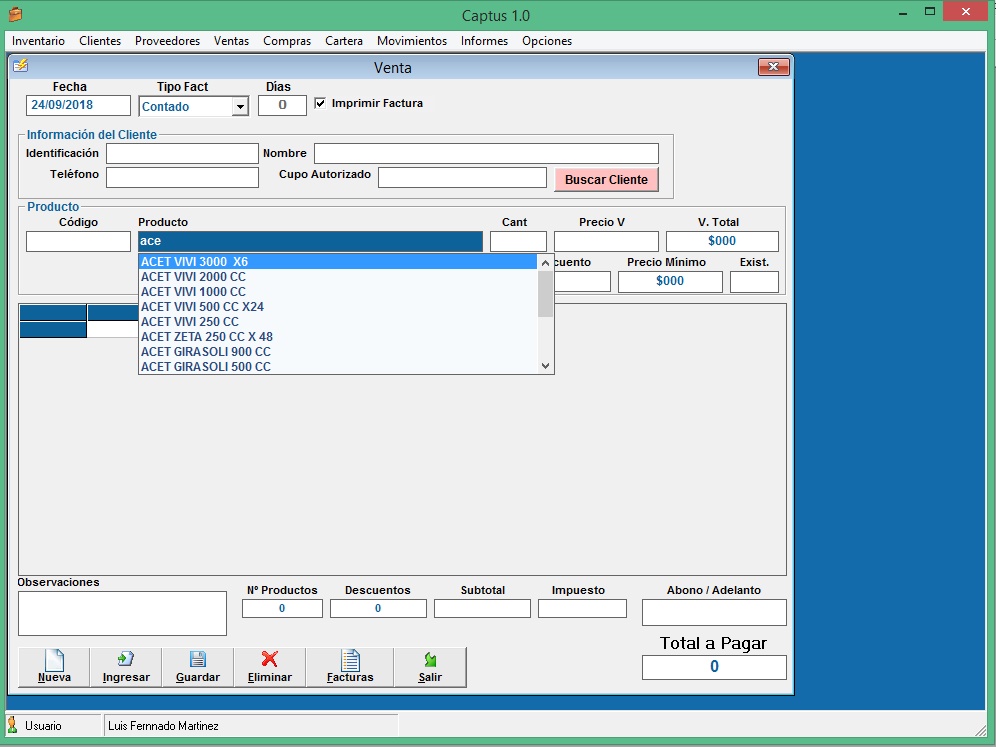Click the Buscar Cliente button
Viewport: 996px width, 747px height.
606,179
